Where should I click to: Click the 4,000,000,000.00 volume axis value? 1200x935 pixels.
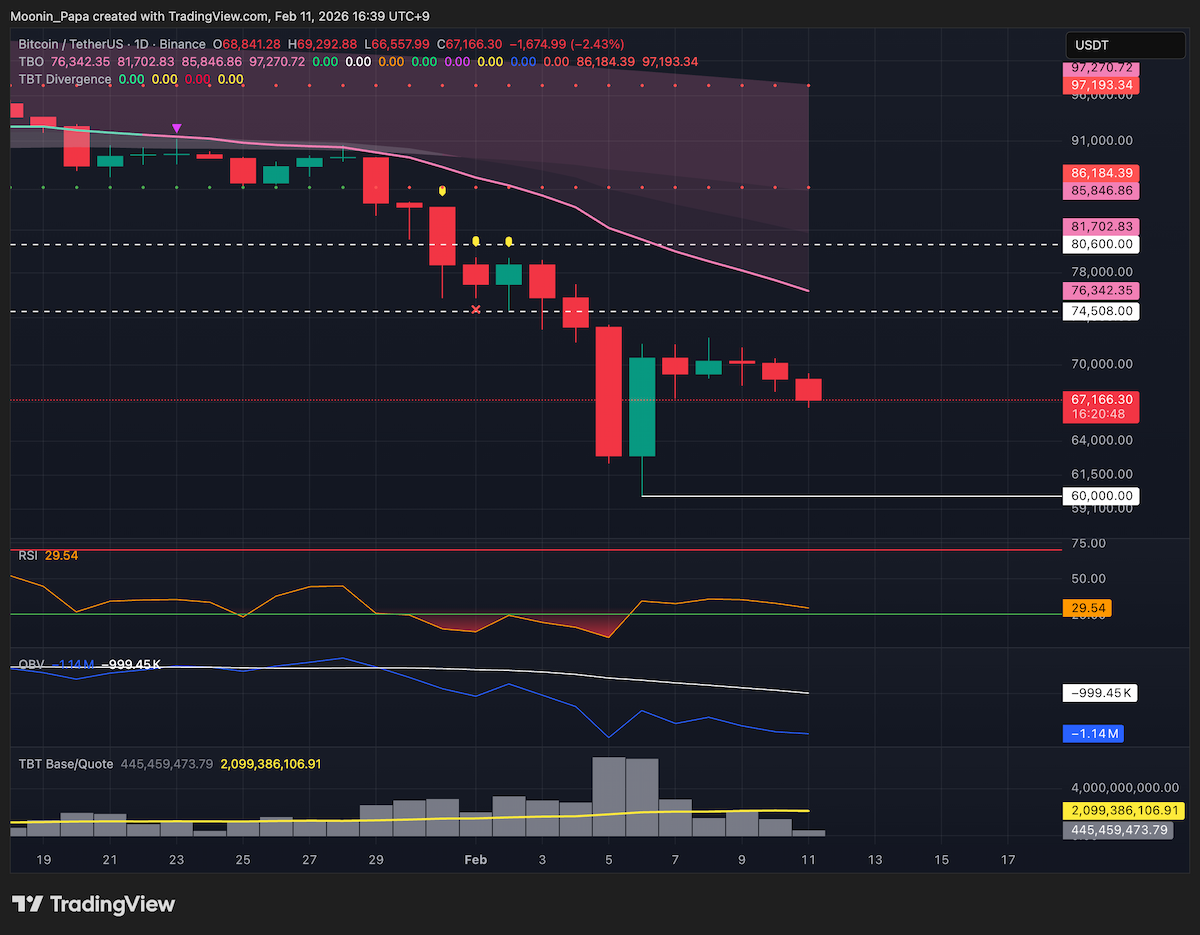click(x=1127, y=788)
